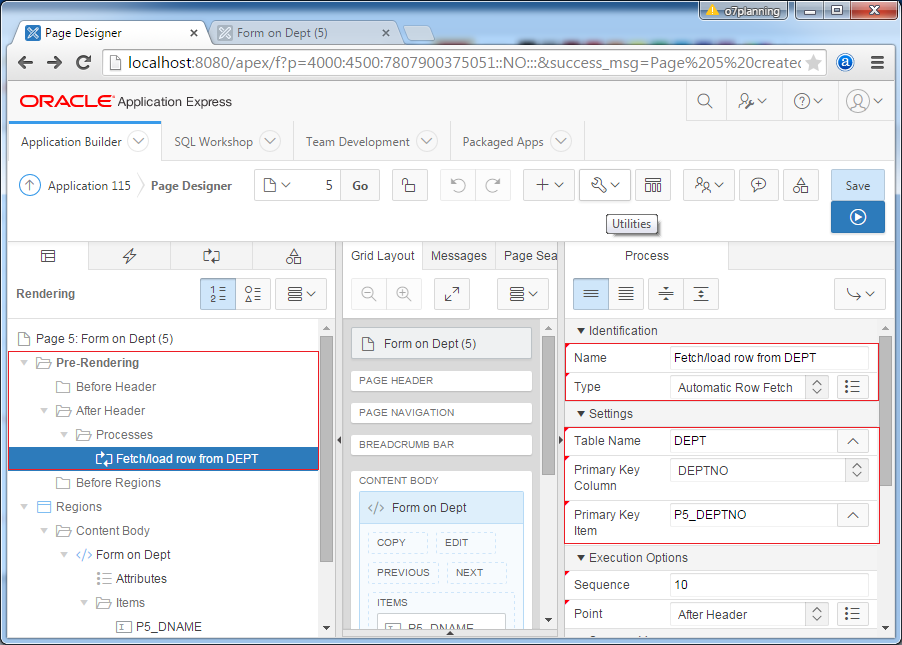Click the Expand layout icon

[x=452, y=294]
